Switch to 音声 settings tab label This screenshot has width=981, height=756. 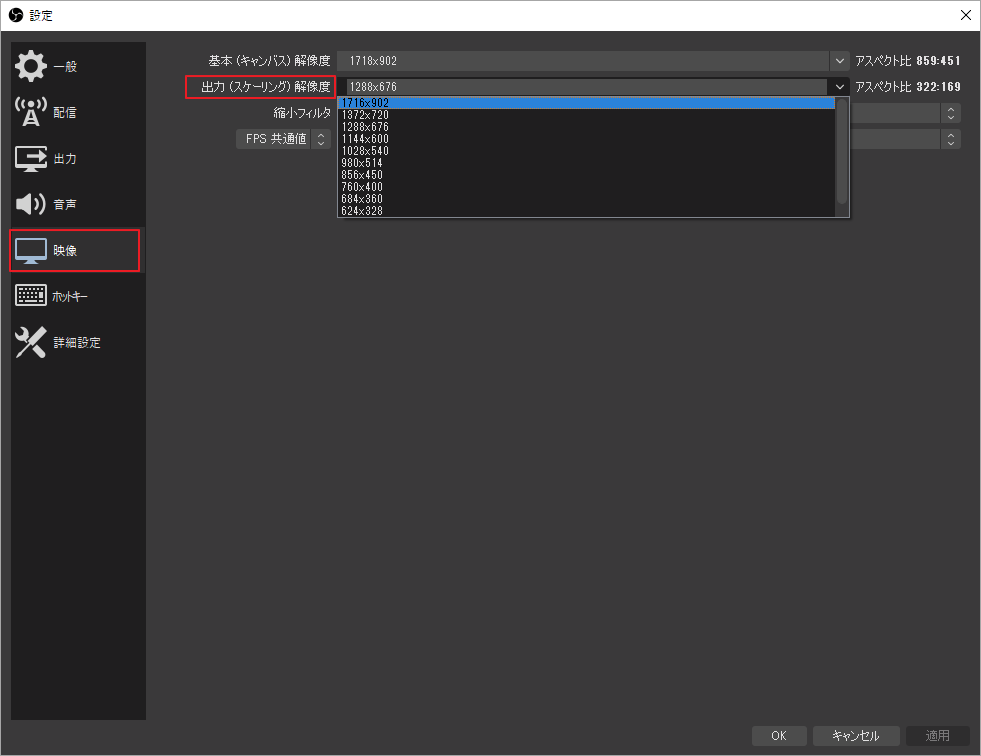[65, 205]
